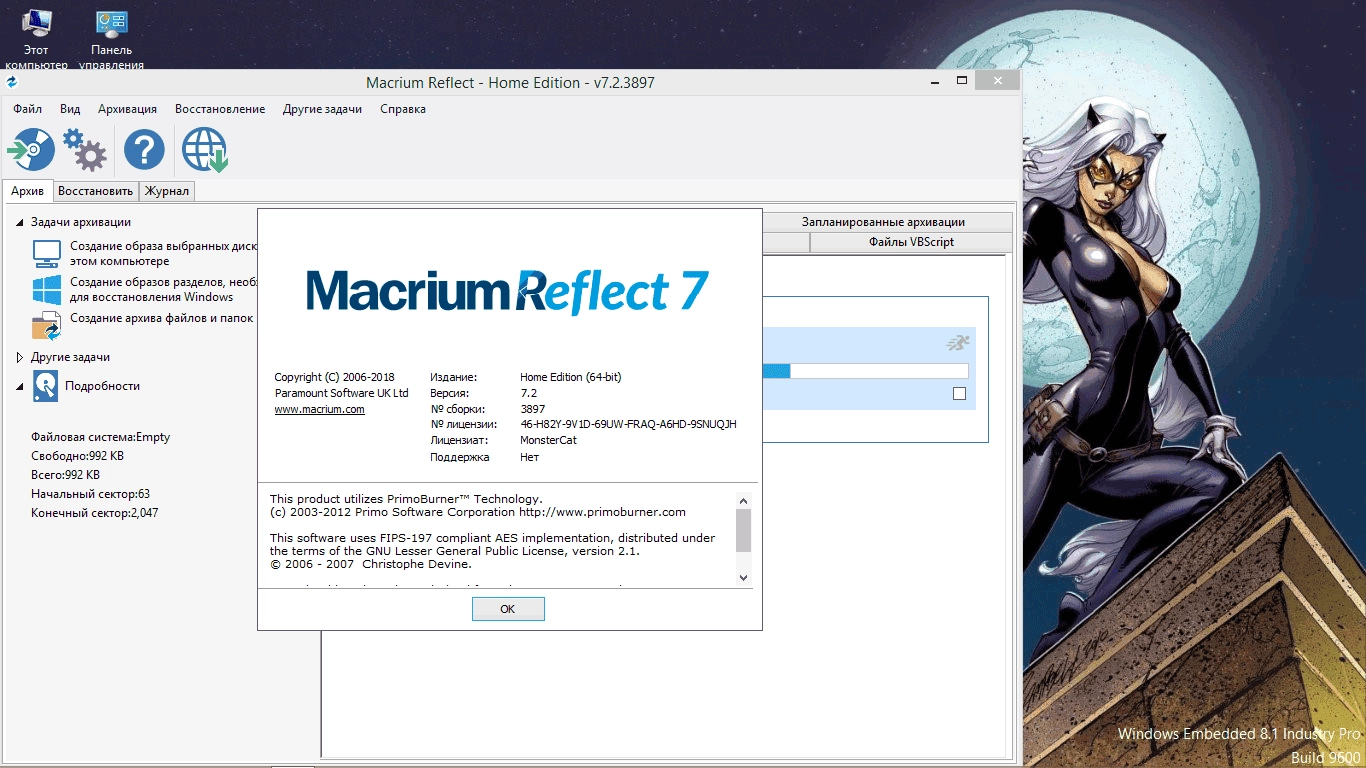This screenshot has width=1366, height=768.
Task: Select the Файлы VBScript tab
Action: coord(911,242)
